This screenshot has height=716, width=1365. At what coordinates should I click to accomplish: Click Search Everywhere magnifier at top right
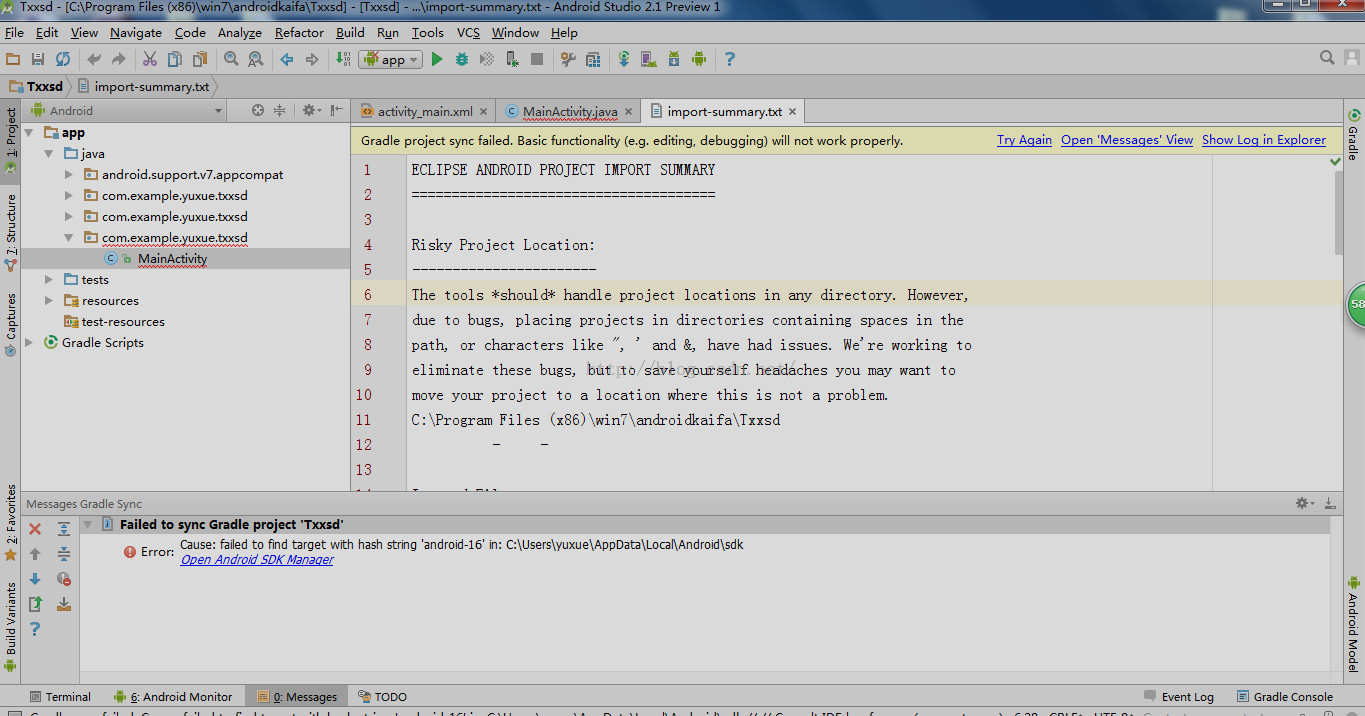coord(1327,58)
